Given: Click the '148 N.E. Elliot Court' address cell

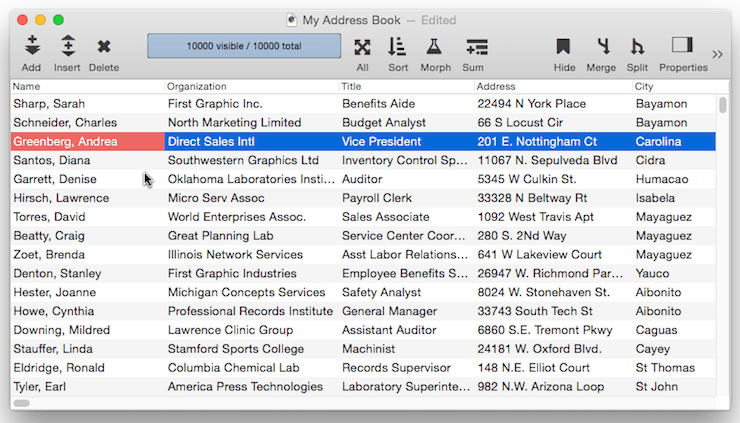Looking at the screenshot, I should (x=553, y=368).
